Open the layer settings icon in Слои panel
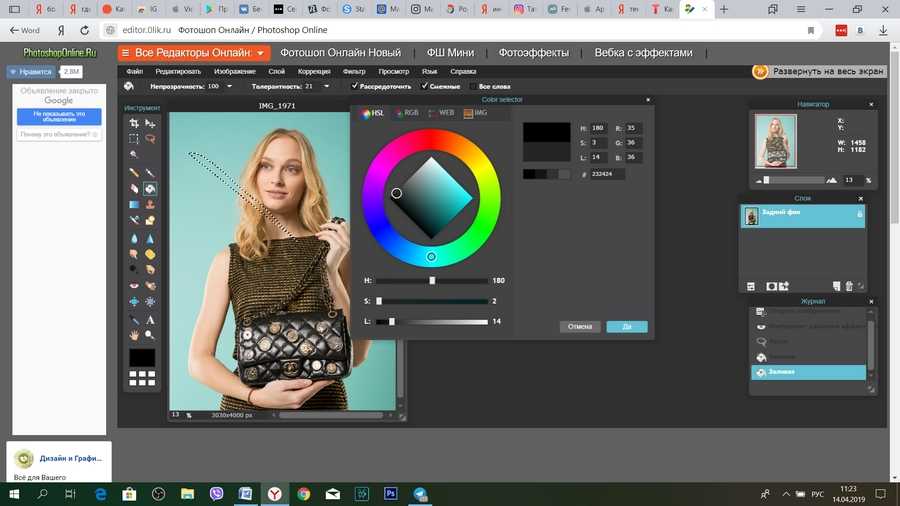The image size is (900, 506). [751, 286]
